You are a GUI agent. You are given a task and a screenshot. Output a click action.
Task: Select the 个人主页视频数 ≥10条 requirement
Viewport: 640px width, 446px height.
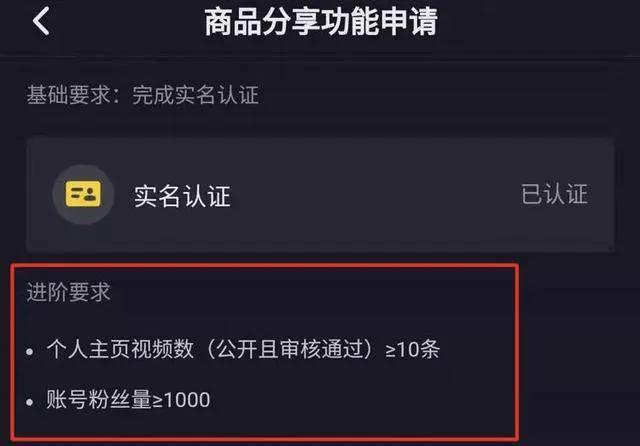click(x=243, y=349)
